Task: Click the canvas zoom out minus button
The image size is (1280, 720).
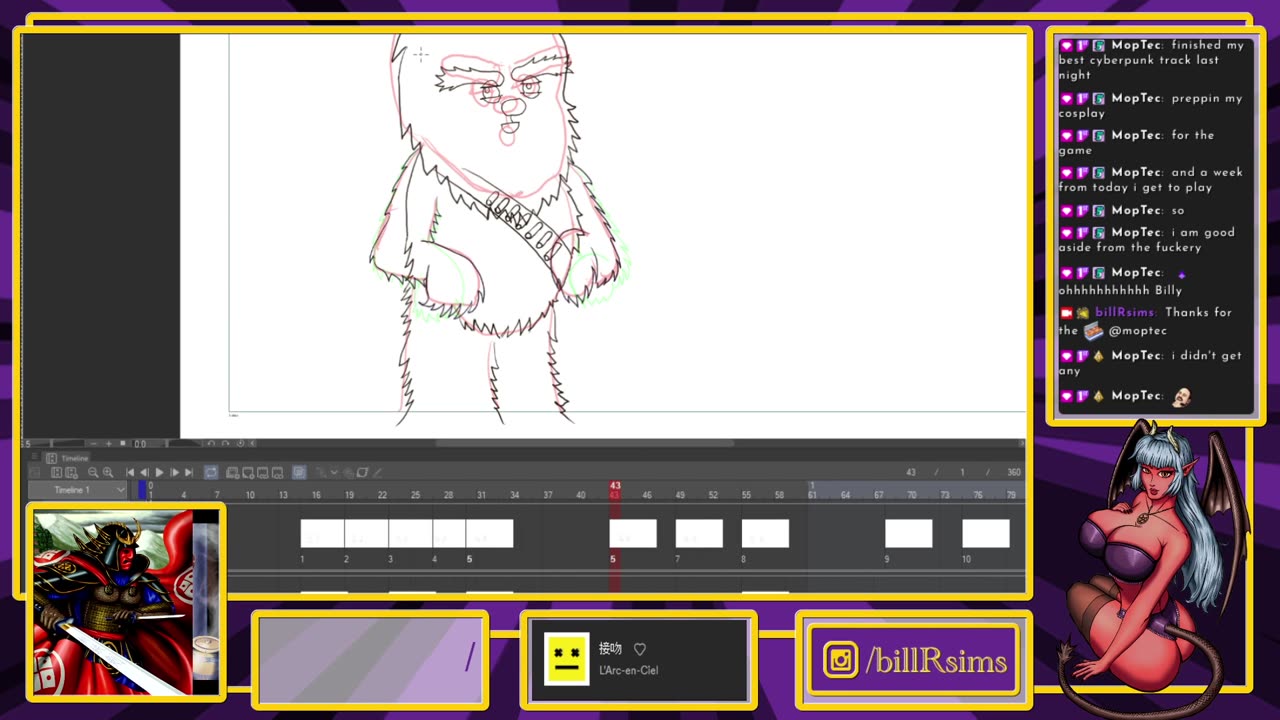Action: coord(93,443)
